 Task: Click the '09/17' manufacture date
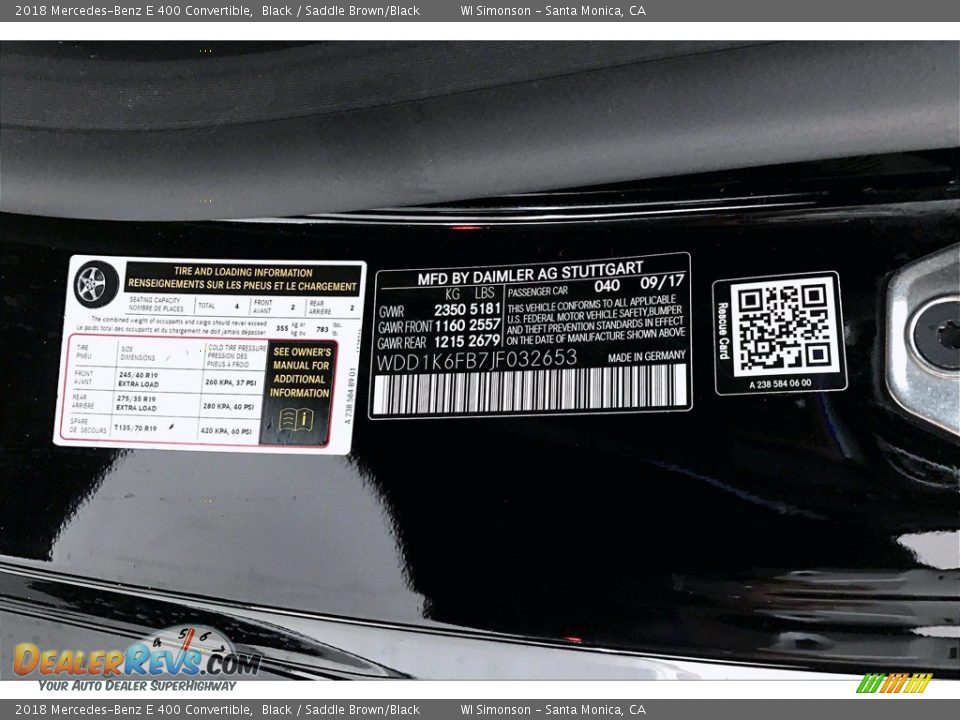coord(662,282)
